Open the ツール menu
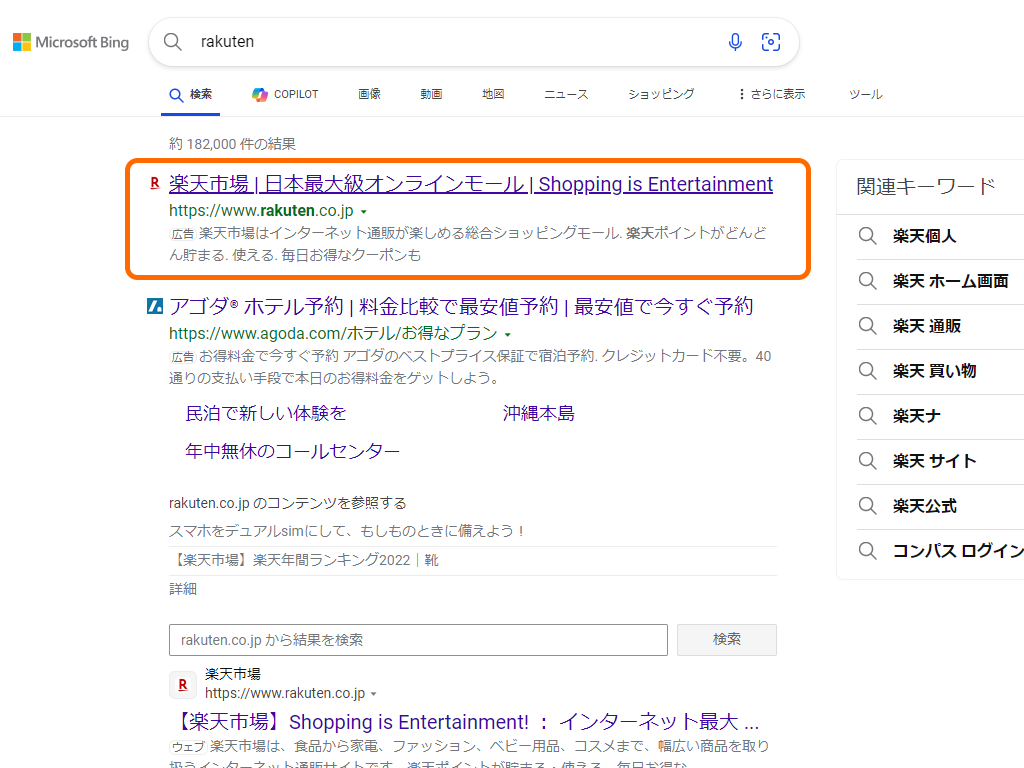The image size is (1024, 768). tap(865, 94)
